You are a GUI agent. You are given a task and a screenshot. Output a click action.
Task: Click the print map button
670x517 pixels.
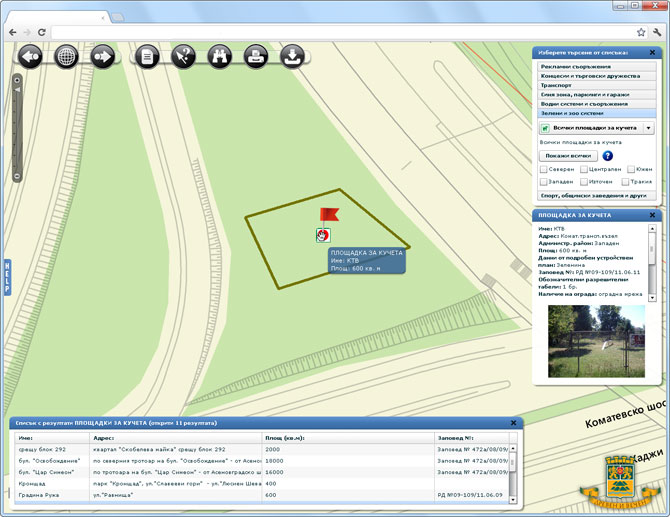[256, 56]
